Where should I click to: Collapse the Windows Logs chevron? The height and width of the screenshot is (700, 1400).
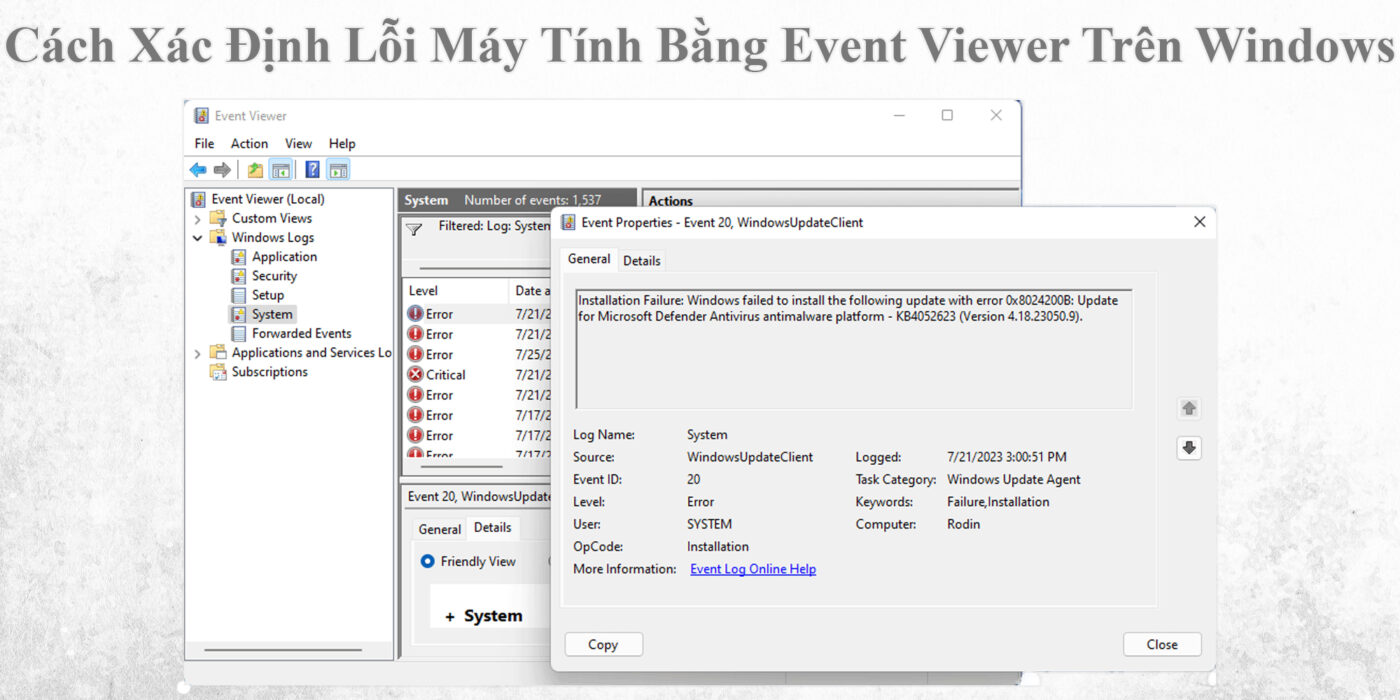pyautogui.click(x=198, y=238)
